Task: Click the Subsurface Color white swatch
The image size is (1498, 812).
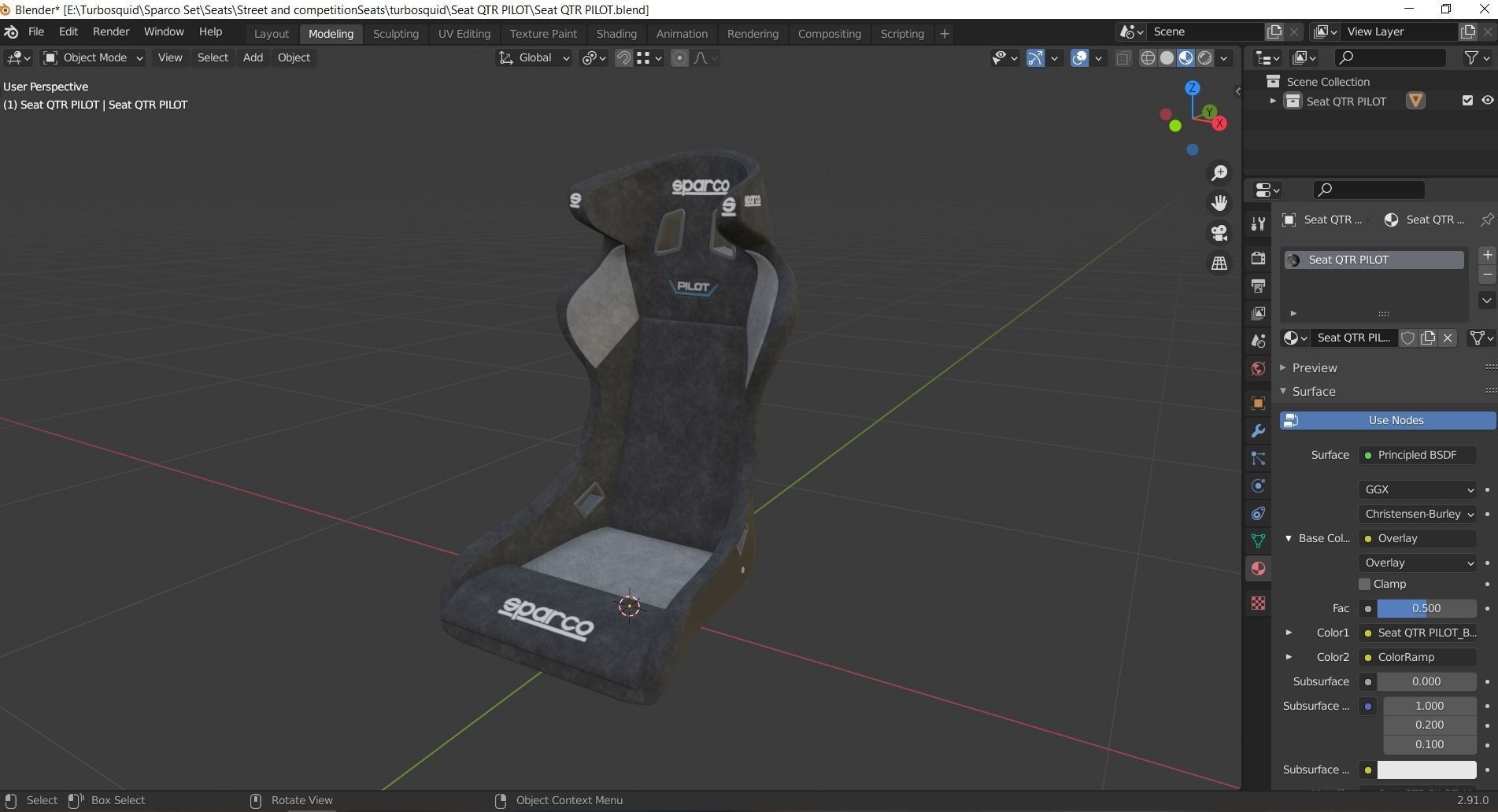Action: [1426, 770]
